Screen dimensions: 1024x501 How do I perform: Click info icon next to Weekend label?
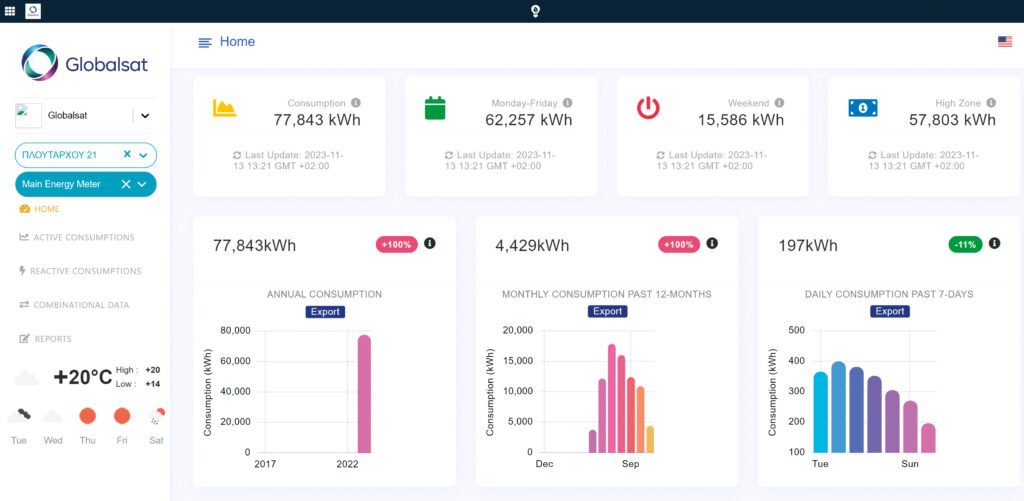click(780, 103)
